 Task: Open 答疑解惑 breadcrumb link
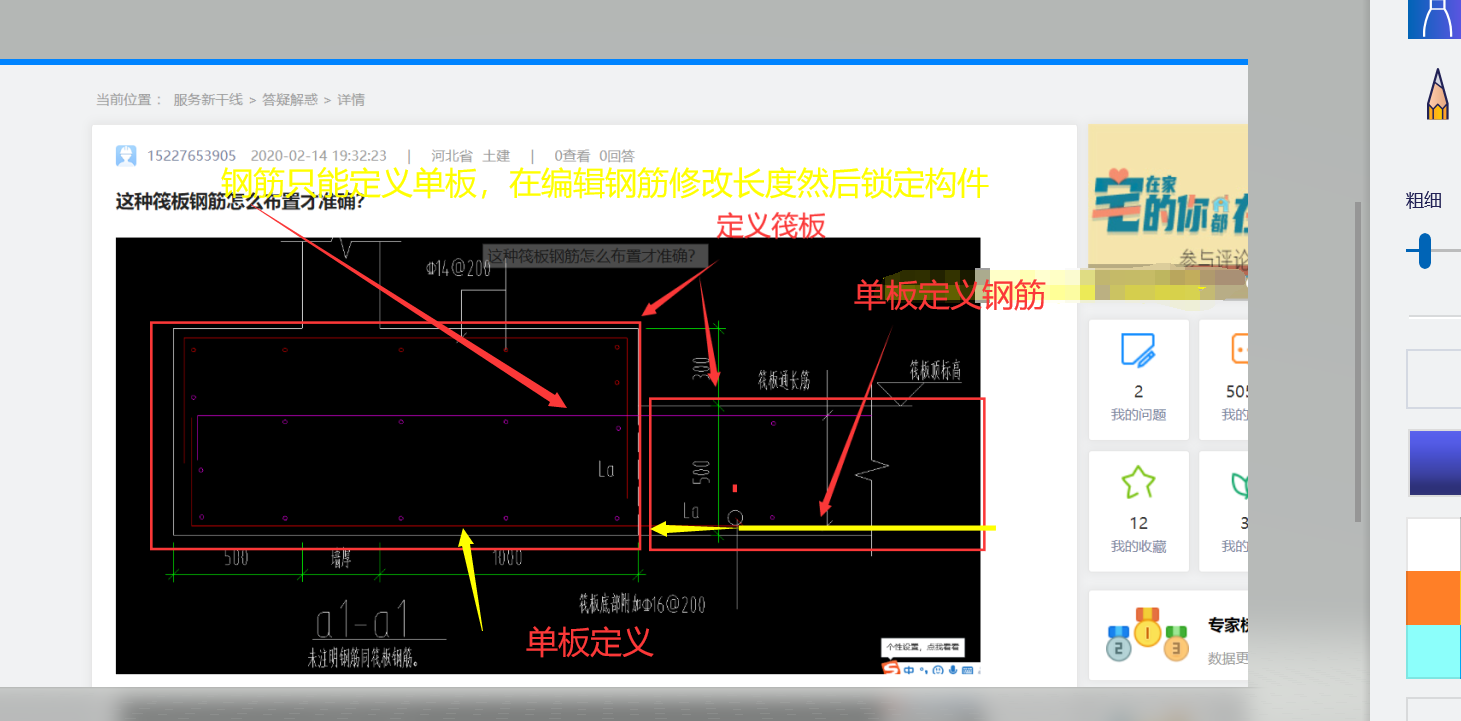click(290, 100)
